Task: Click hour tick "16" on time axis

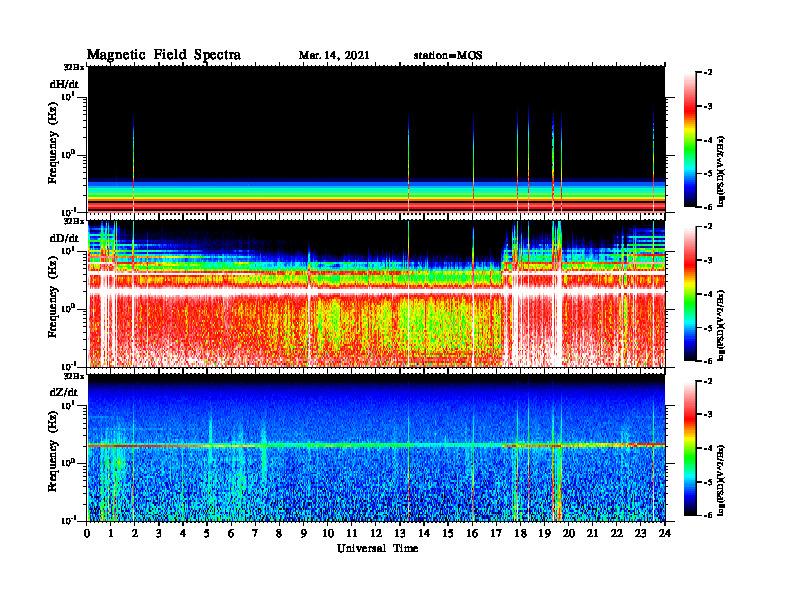Action: pyautogui.click(x=472, y=533)
